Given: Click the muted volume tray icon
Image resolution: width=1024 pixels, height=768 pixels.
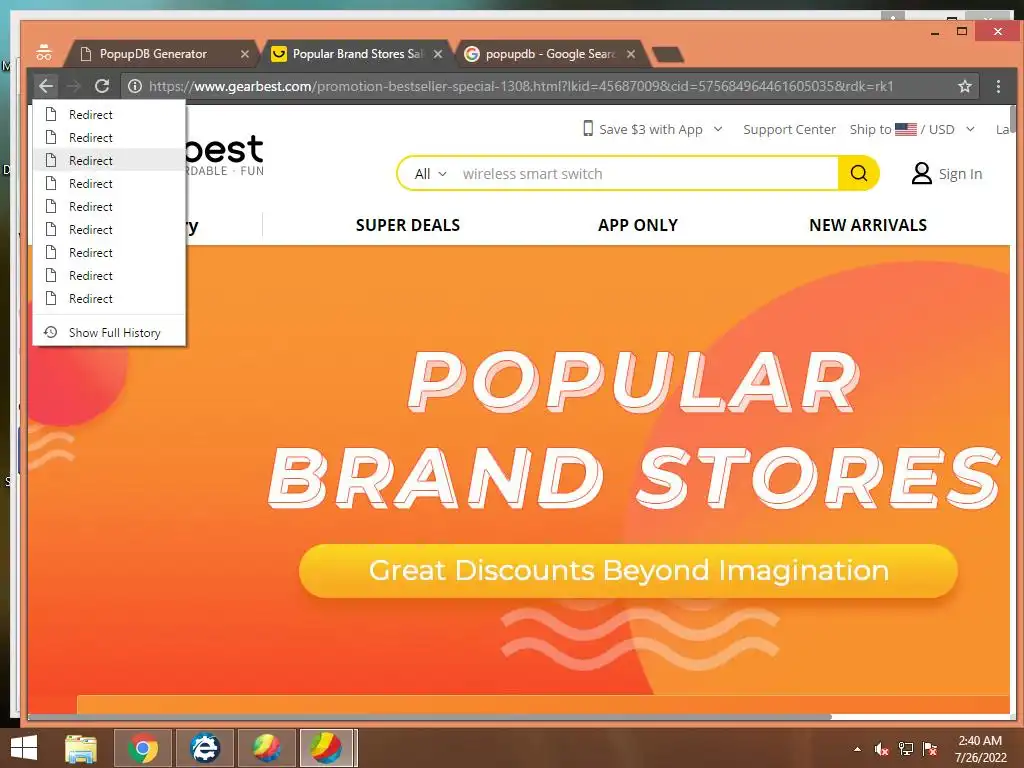Looking at the screenshot, I should coord(881,749).
